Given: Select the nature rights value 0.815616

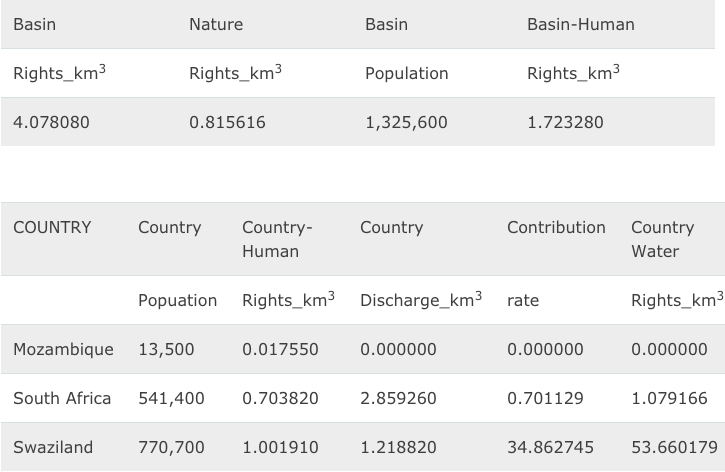Looking at the screenshot, I should (x=227, y=123).
